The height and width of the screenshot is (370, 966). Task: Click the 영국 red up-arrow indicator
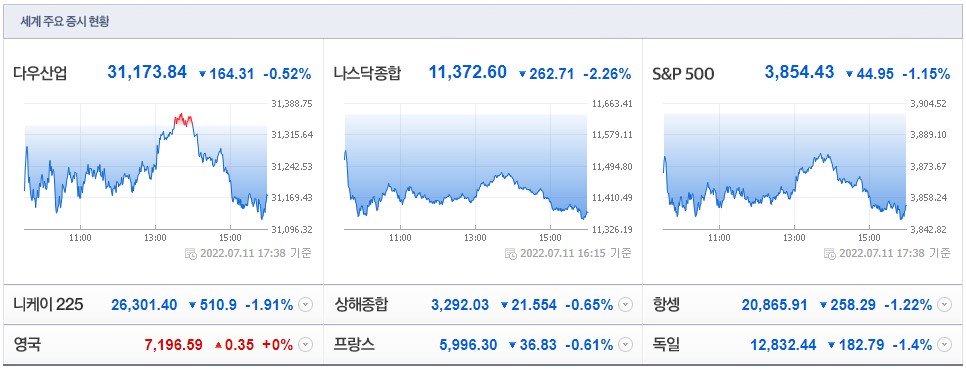pyautogui.click(x=218, y=345)
